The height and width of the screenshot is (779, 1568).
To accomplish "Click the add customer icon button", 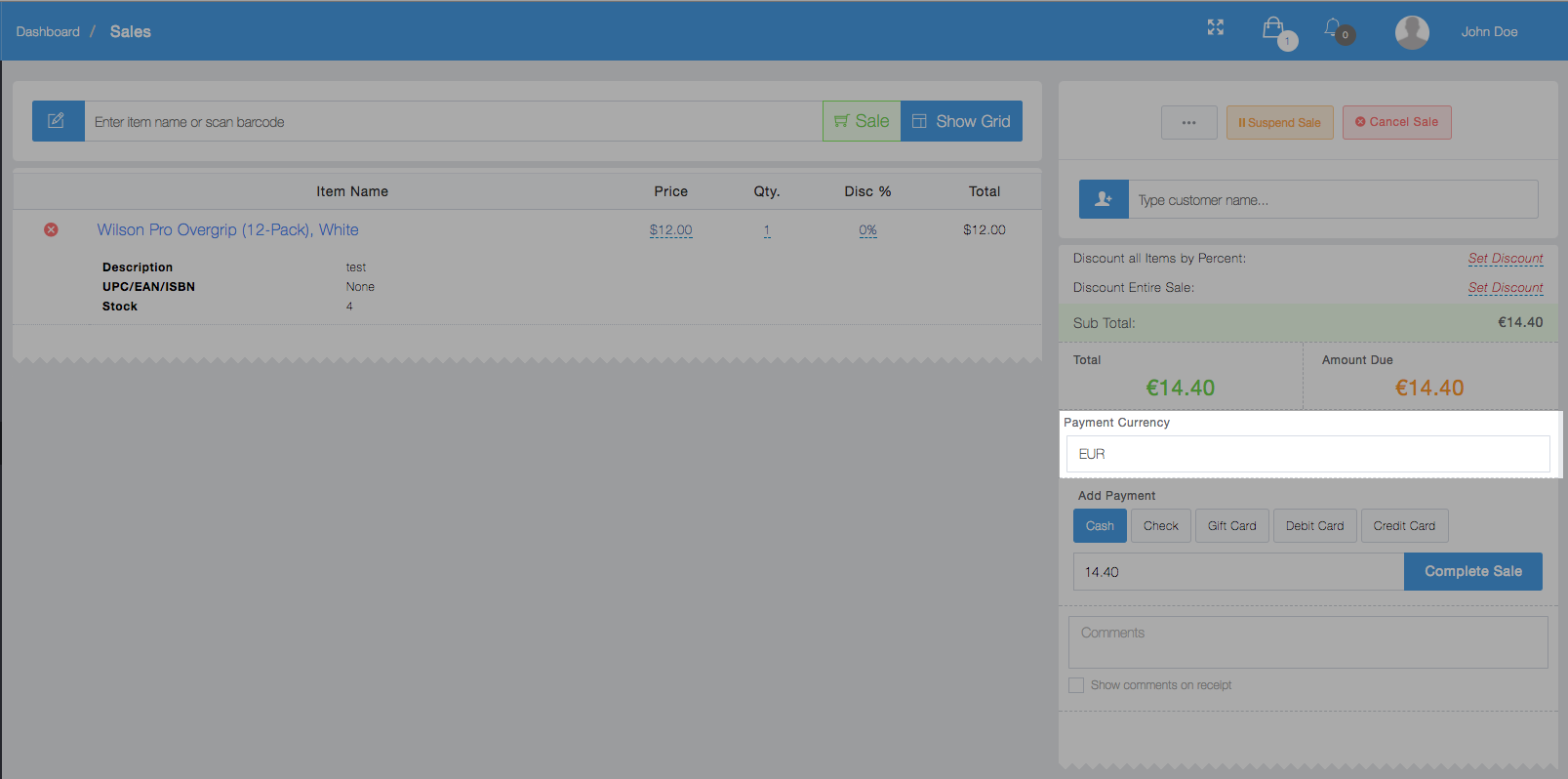I will click(1104, 199).
